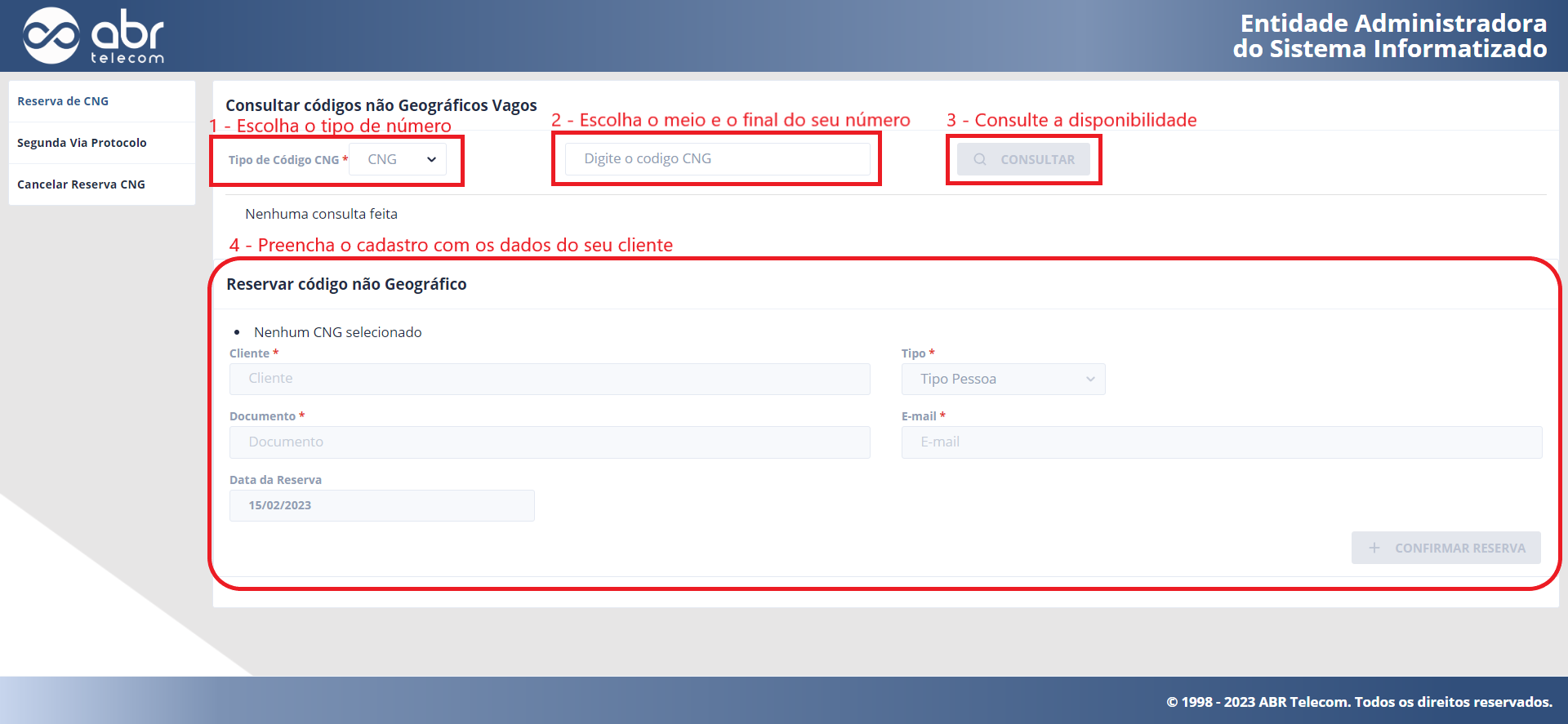The width and height of the screenshot is (1568, 724).
Task: Open Reserva de CNG in sidebar
Action: pyautogui.click(x=63, y=101)
